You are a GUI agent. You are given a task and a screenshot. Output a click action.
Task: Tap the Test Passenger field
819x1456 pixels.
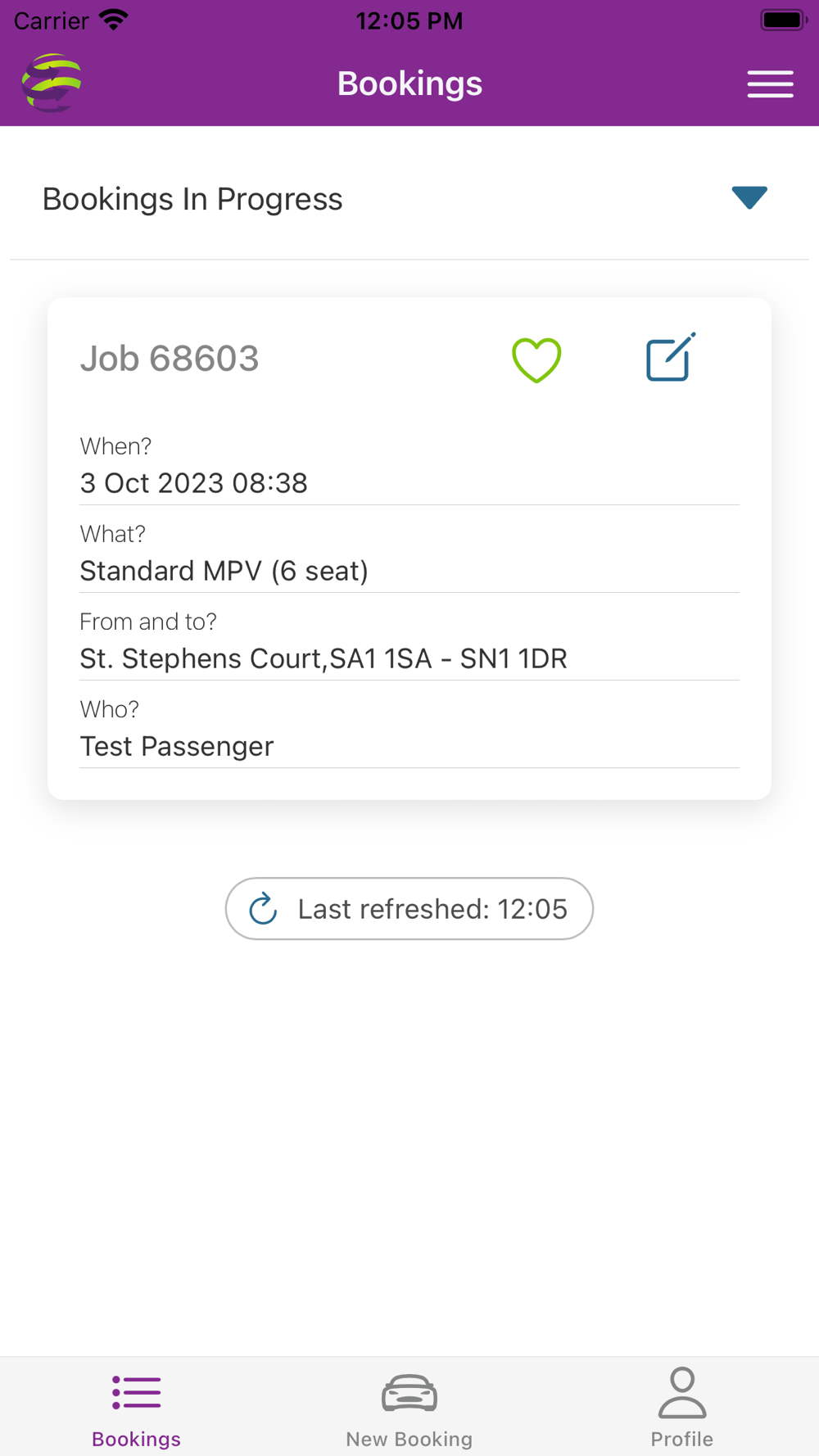pyautogui.click(x=177, y=746)
